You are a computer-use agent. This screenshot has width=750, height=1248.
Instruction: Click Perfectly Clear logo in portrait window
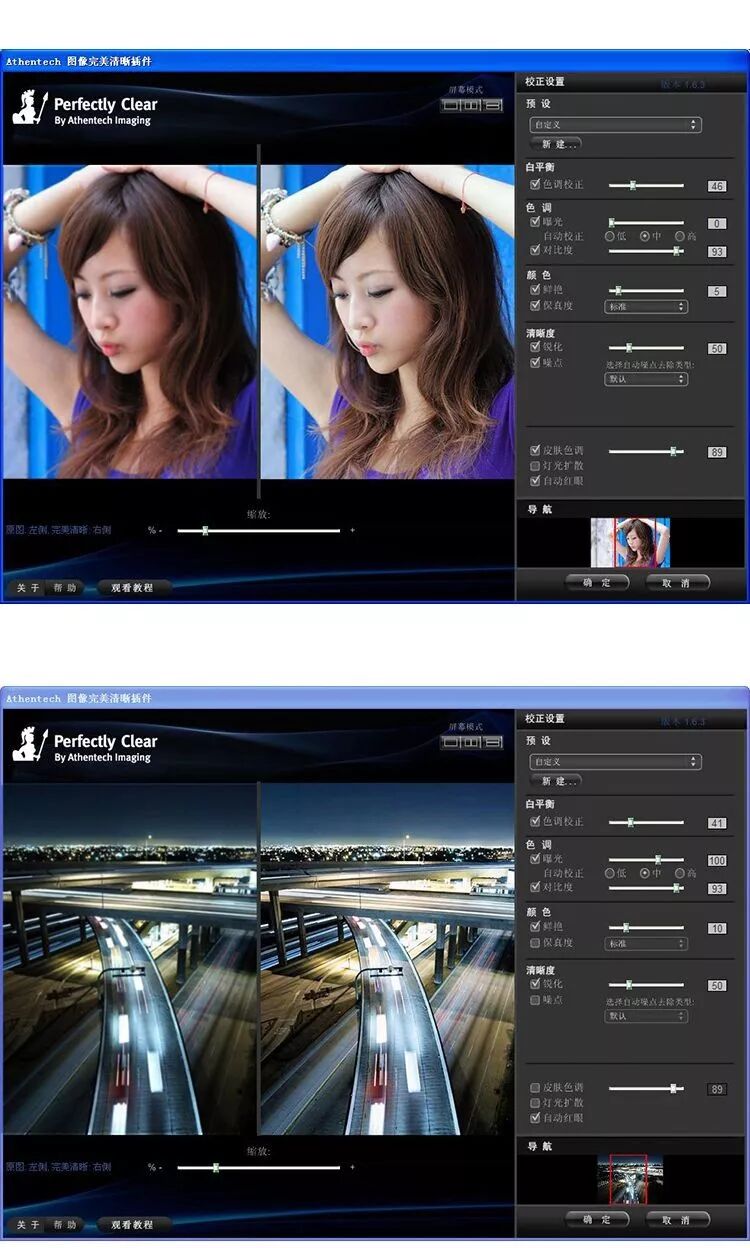(85, 109)
